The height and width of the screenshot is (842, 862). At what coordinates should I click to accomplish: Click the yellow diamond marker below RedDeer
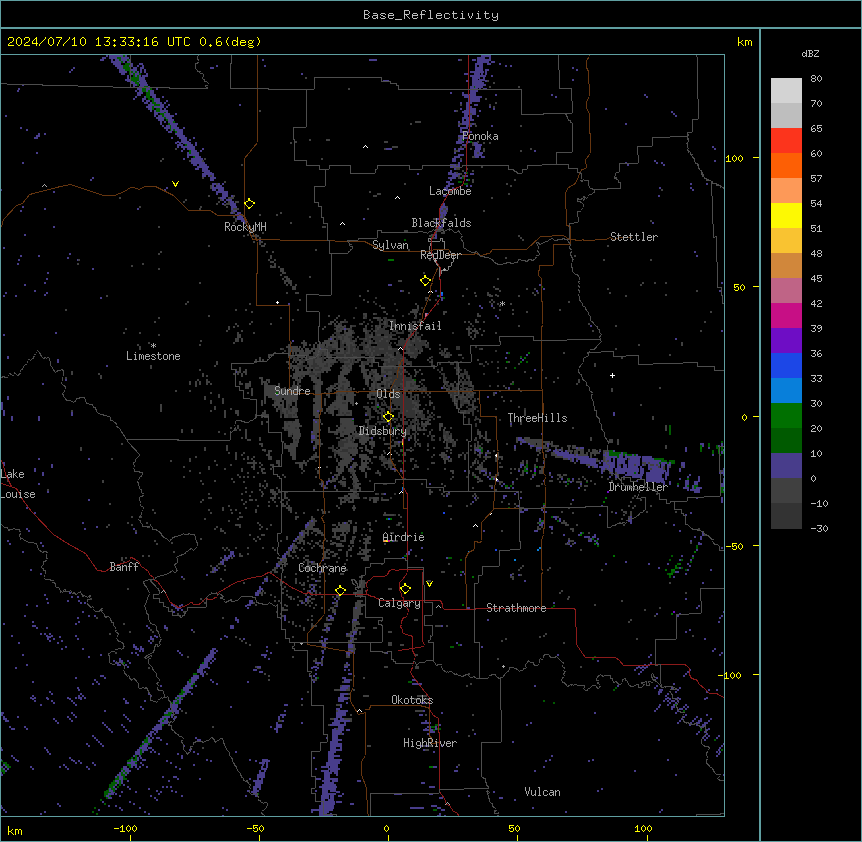(426, 280)
